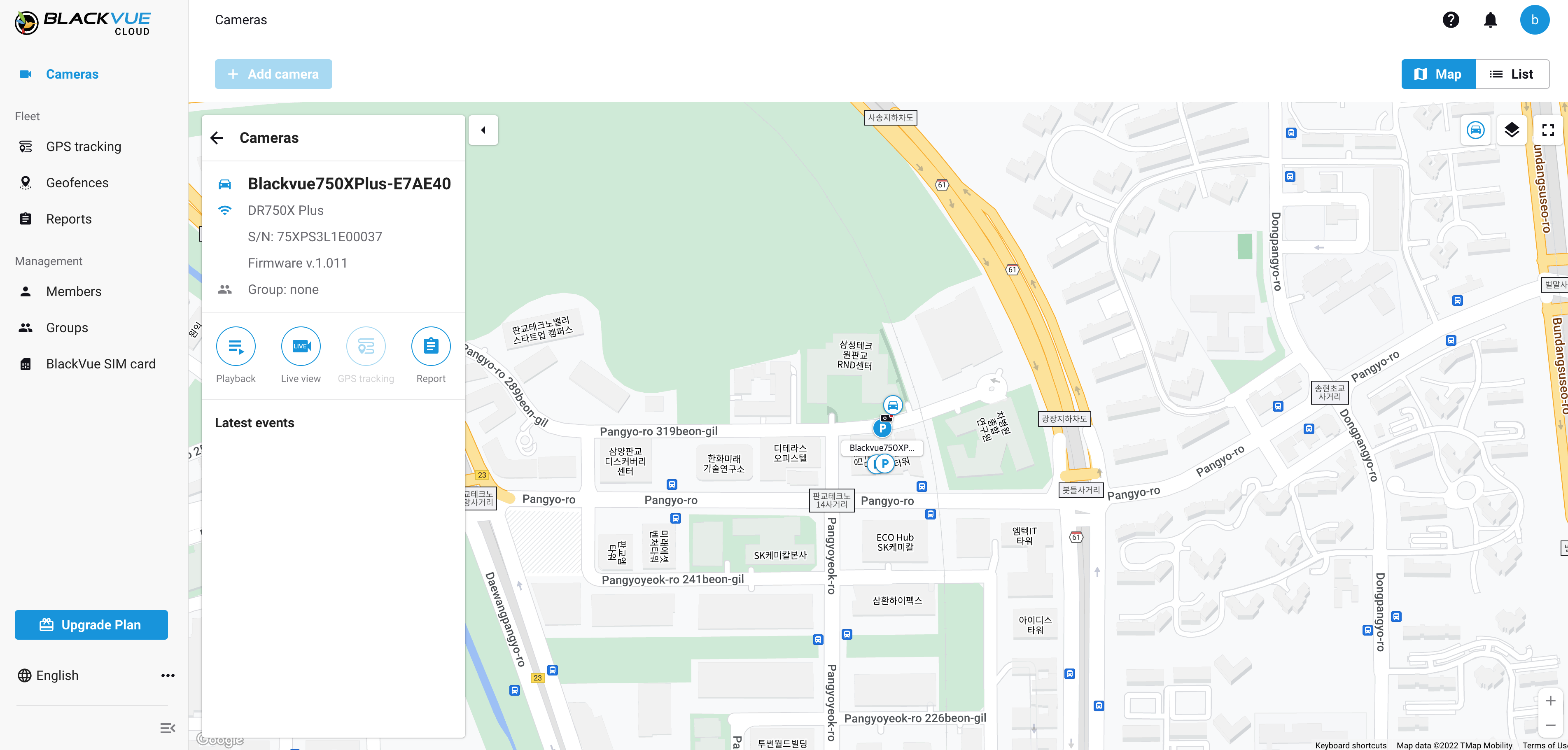Open the Google logo link on map
1568x750 pixels.
[220, 740]
